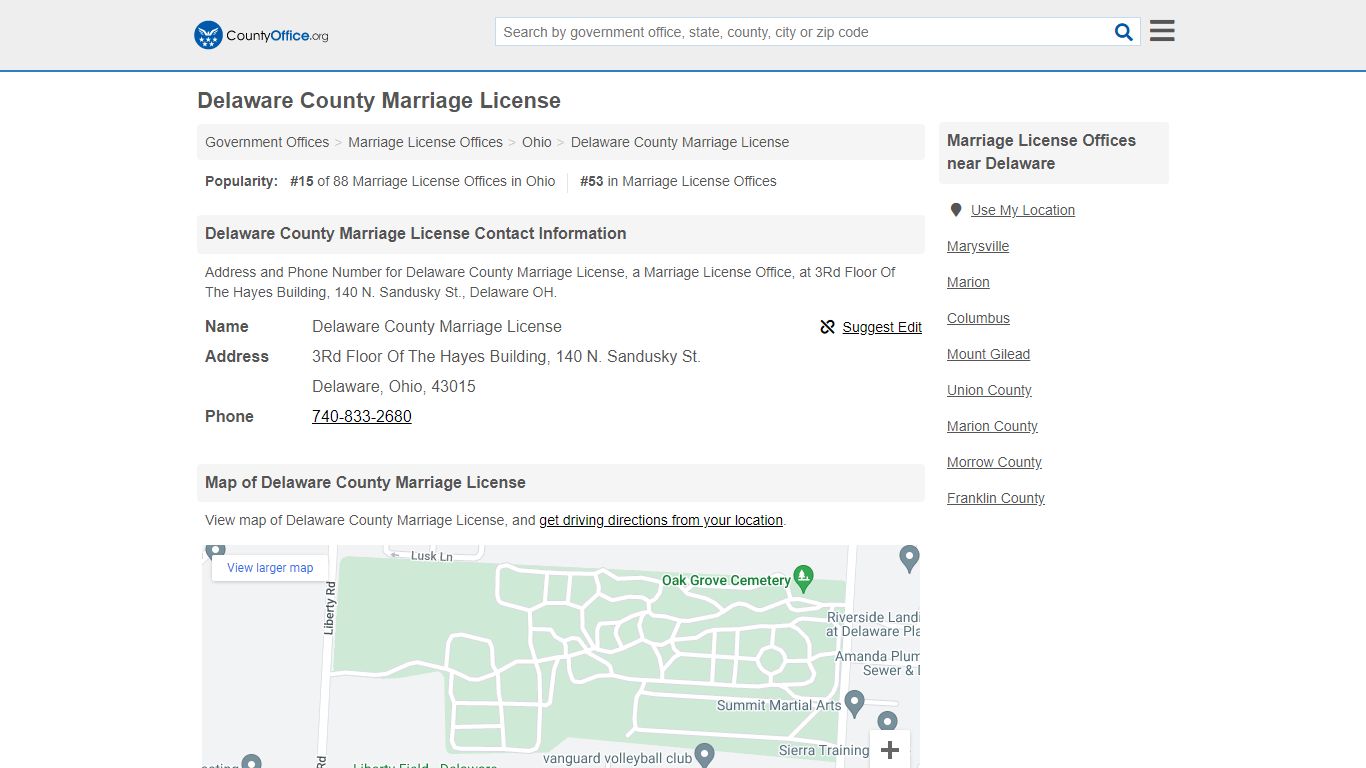
Task: Open Union County link
Action: point(989,390)
